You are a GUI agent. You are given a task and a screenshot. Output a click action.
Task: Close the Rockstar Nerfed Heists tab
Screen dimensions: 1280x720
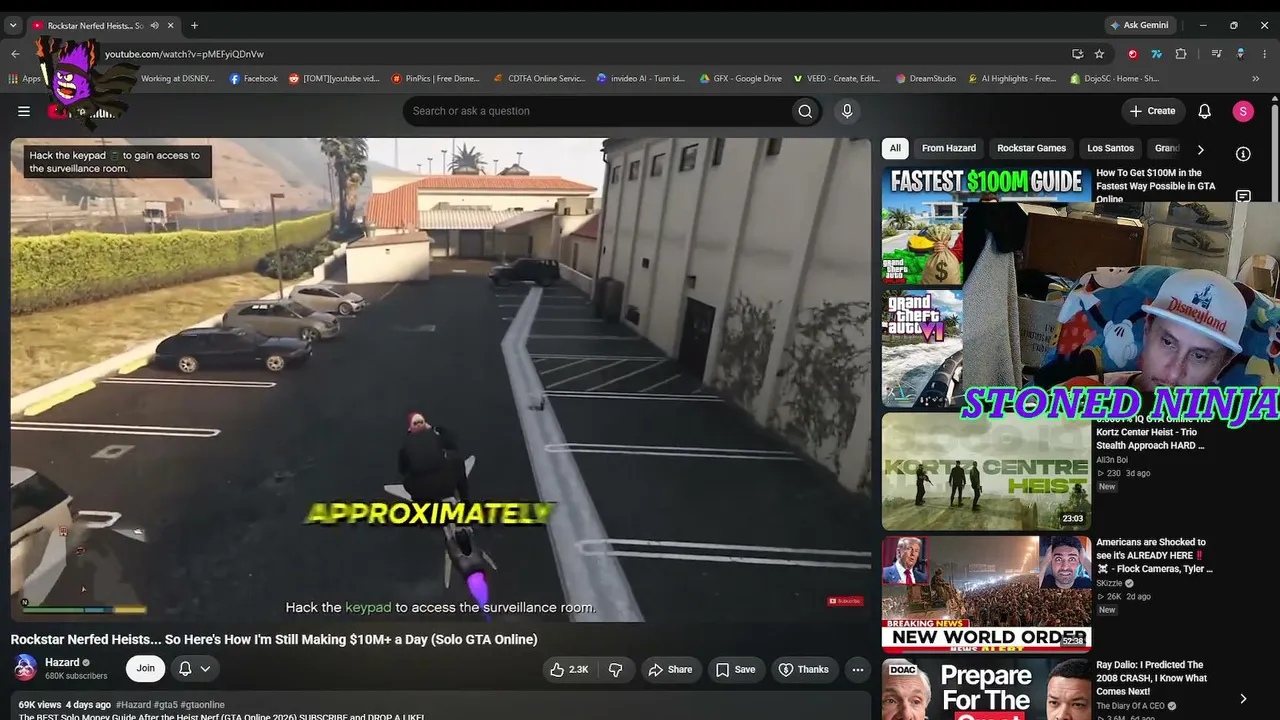pyautogui.click(x=171, y=25)
